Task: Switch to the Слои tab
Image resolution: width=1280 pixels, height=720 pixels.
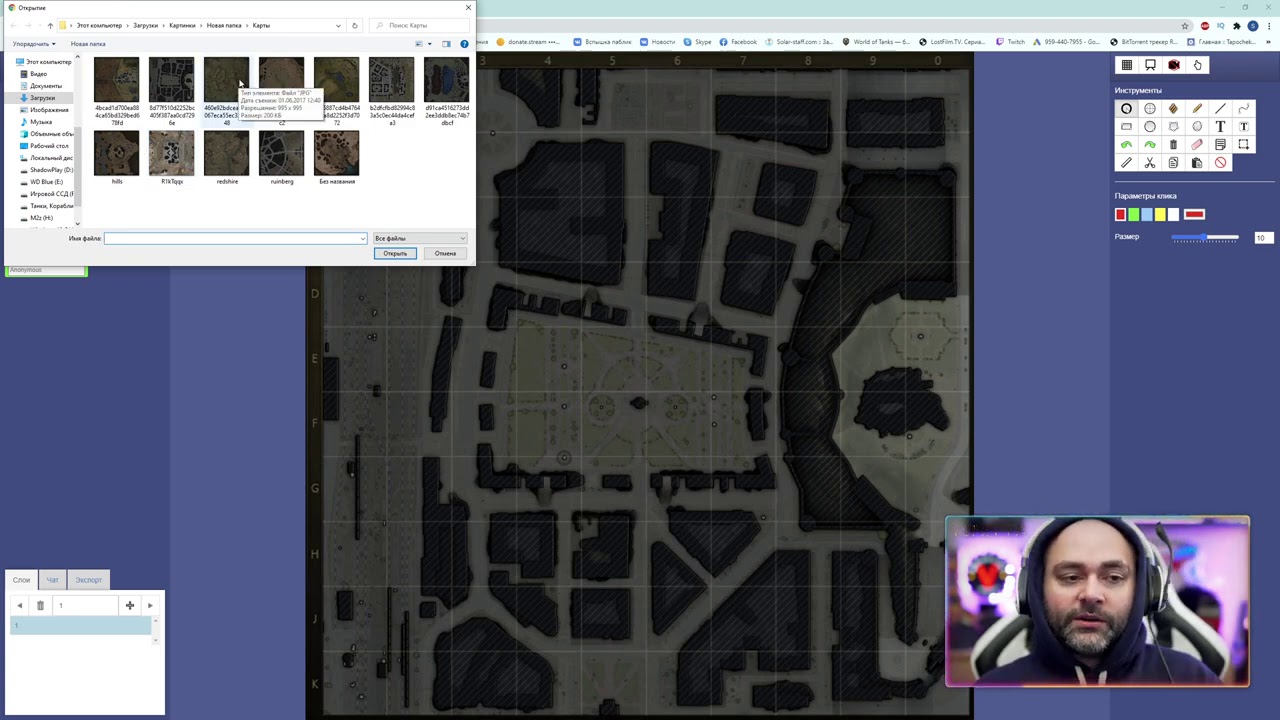Action: [21, 580]
